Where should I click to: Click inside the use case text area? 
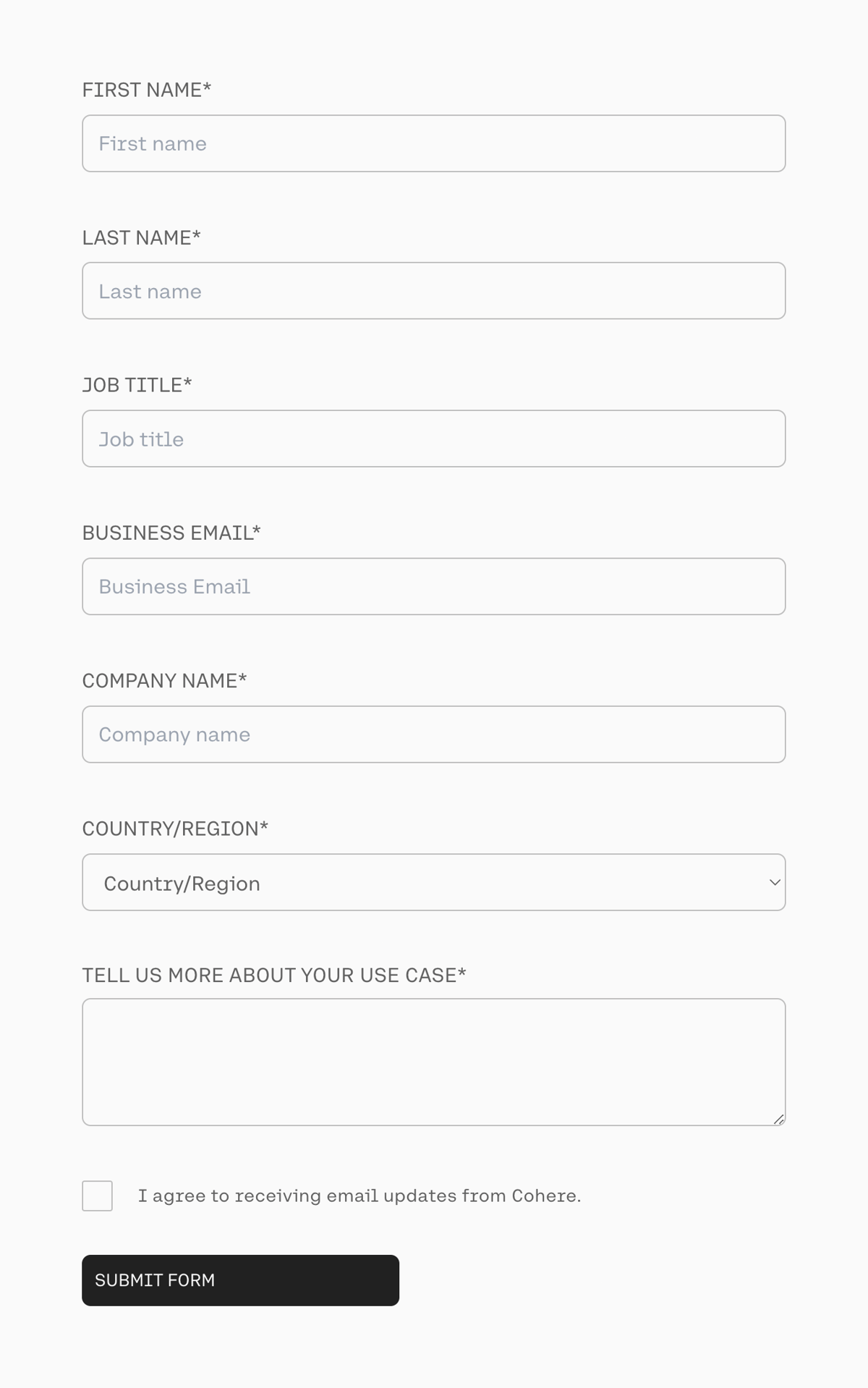[x=434, y=1060]
